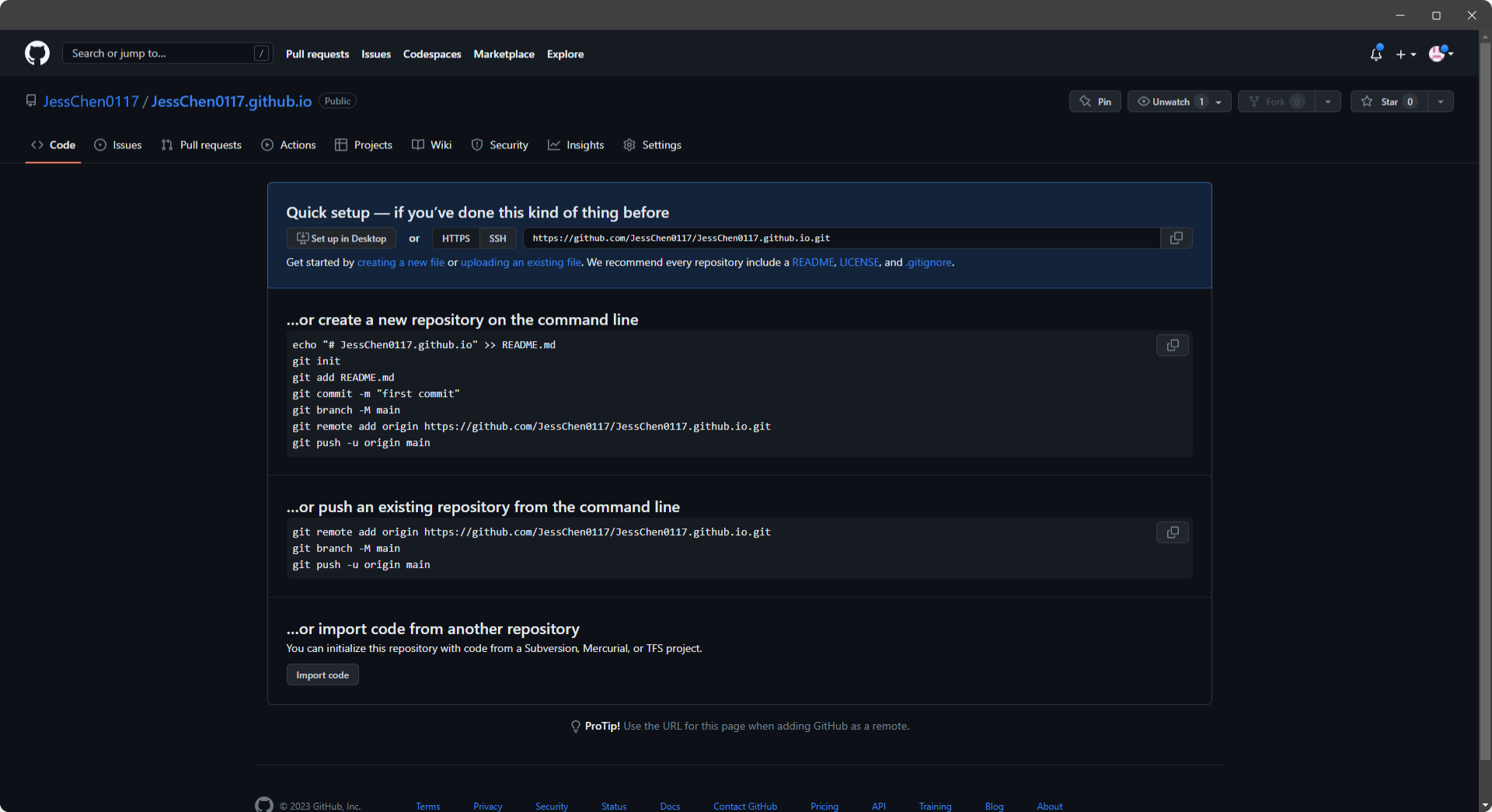Click the 'git push -u origin main' line in create section
Image resolution: width=1492 pixels, height=812 pixels.
pos(361,443)
